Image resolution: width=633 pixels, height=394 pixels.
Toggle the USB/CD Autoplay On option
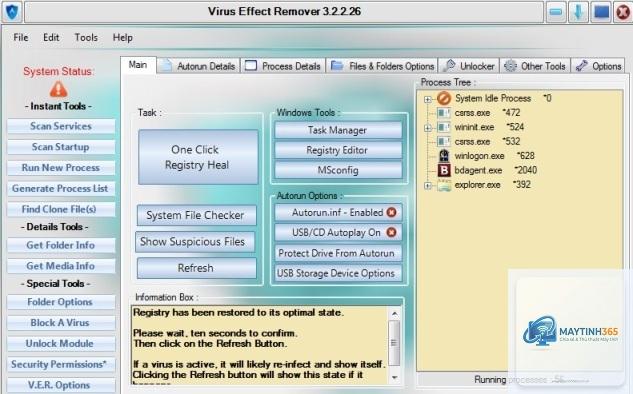tap(338, 233)
